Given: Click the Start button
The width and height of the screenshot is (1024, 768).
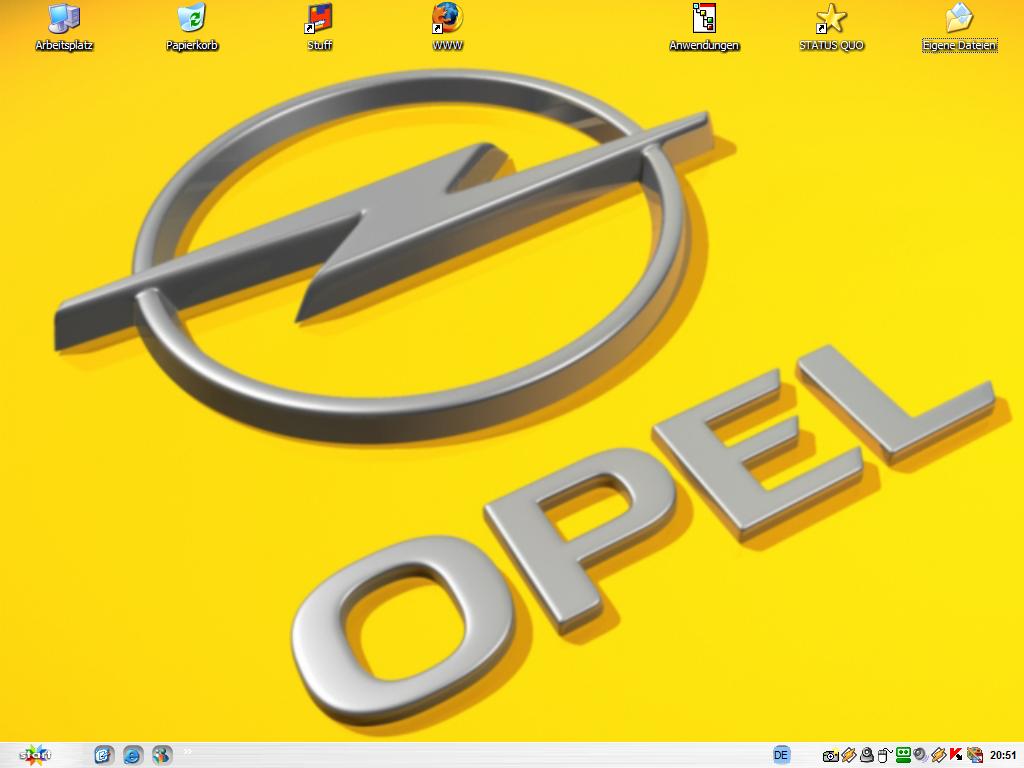Looking at the screenshot, I should click(x=36, y=755).
